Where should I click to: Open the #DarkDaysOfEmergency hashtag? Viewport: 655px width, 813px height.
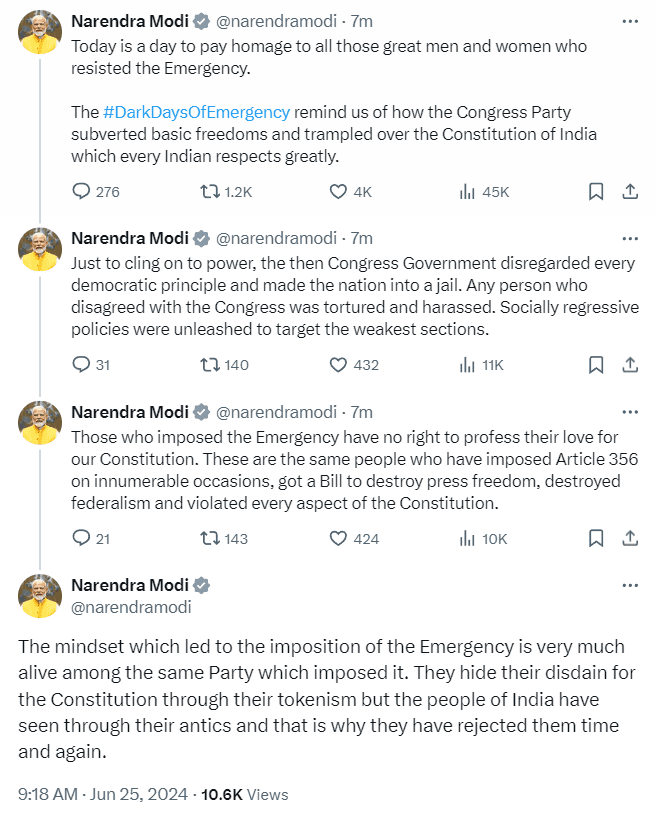point(196,111)
